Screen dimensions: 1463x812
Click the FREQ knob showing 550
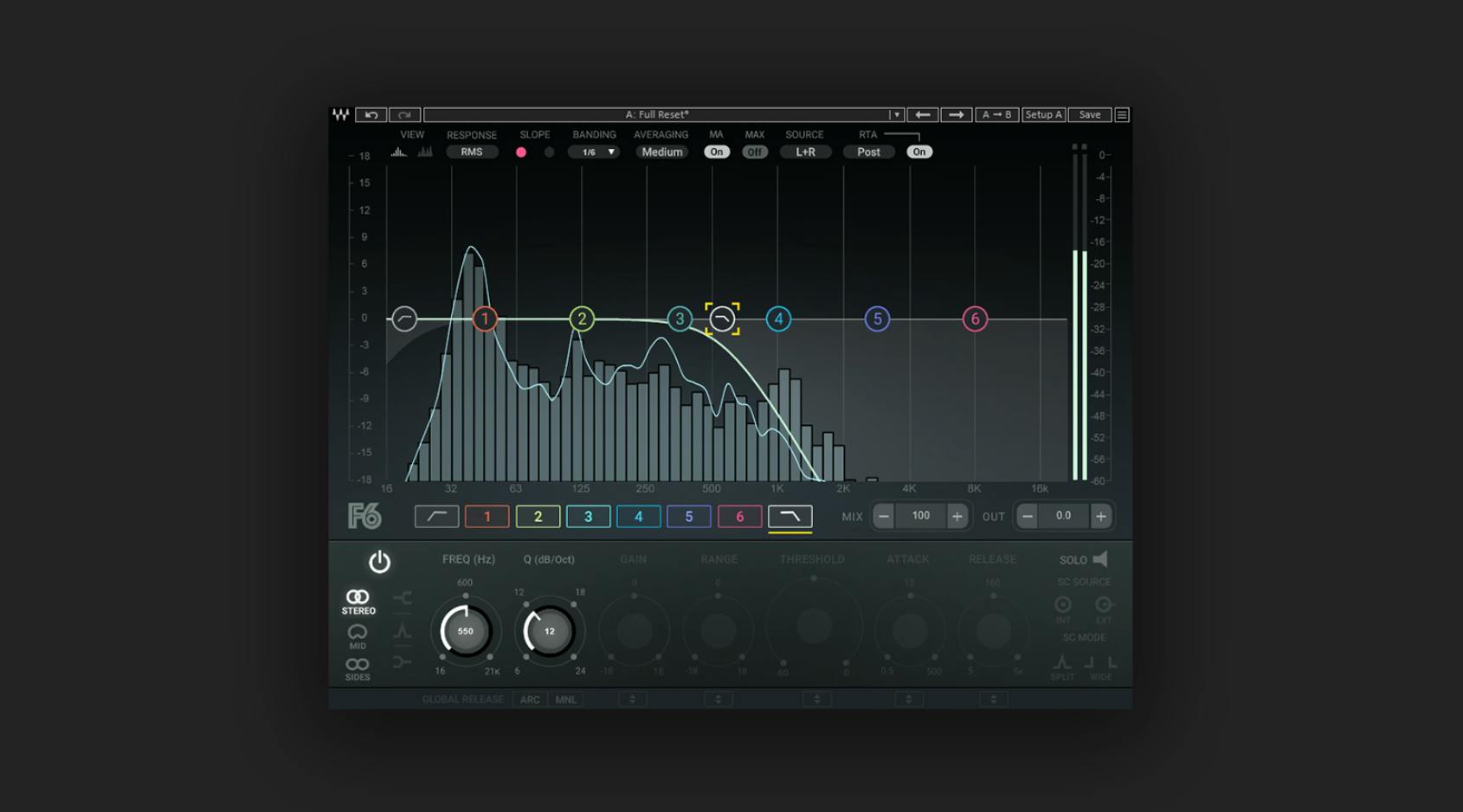coord(466,631)
